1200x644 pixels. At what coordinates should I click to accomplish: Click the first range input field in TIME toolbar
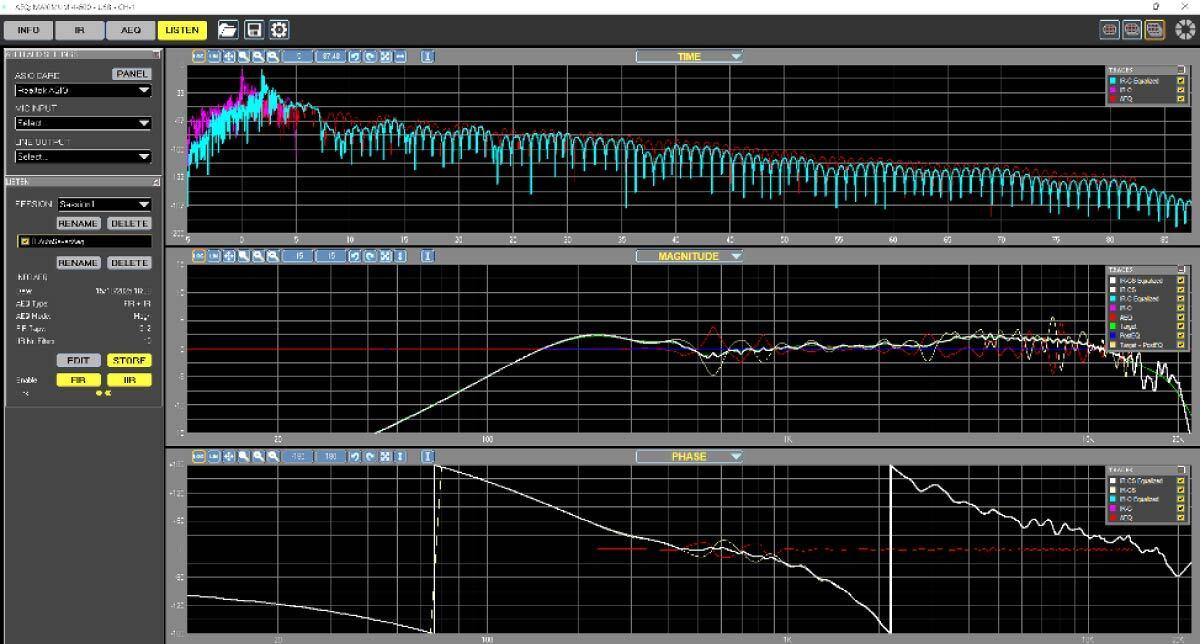pos(298,57)
